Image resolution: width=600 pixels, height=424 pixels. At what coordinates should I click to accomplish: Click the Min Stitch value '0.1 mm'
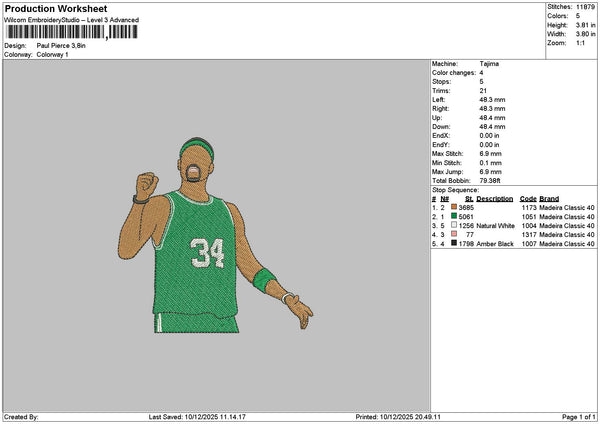coord(490,163)
